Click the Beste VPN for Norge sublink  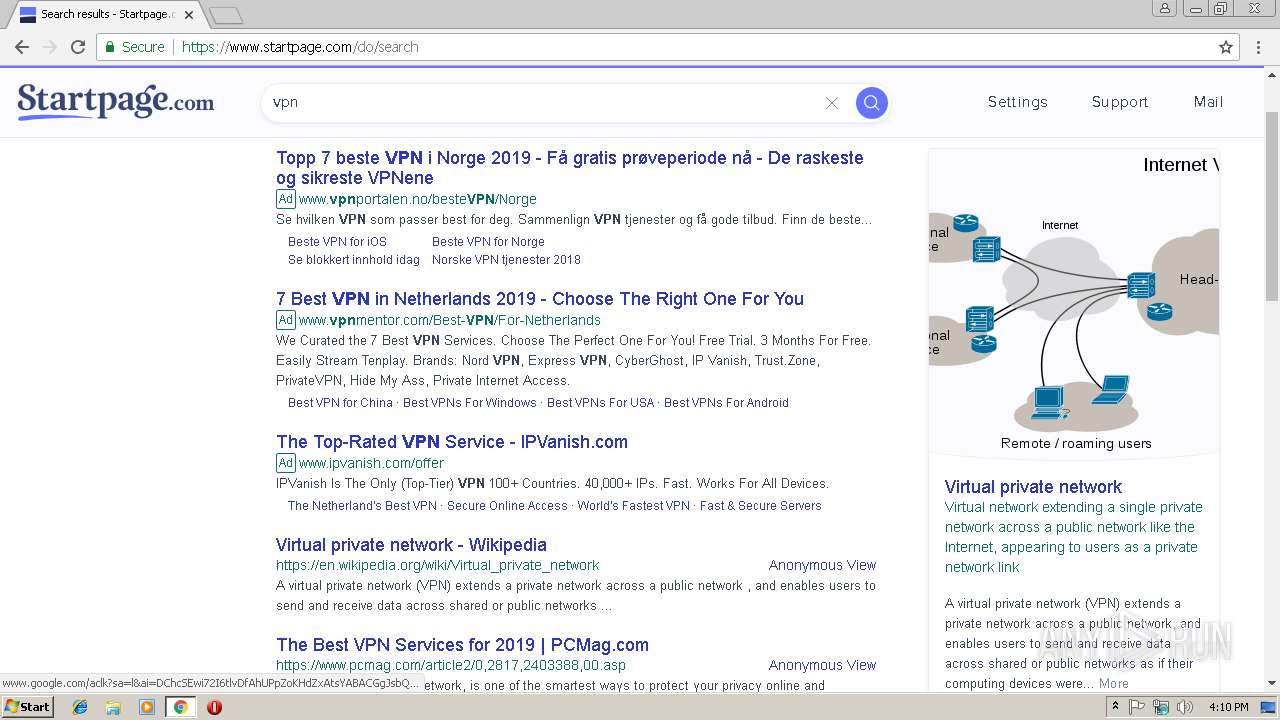(488, 242)
